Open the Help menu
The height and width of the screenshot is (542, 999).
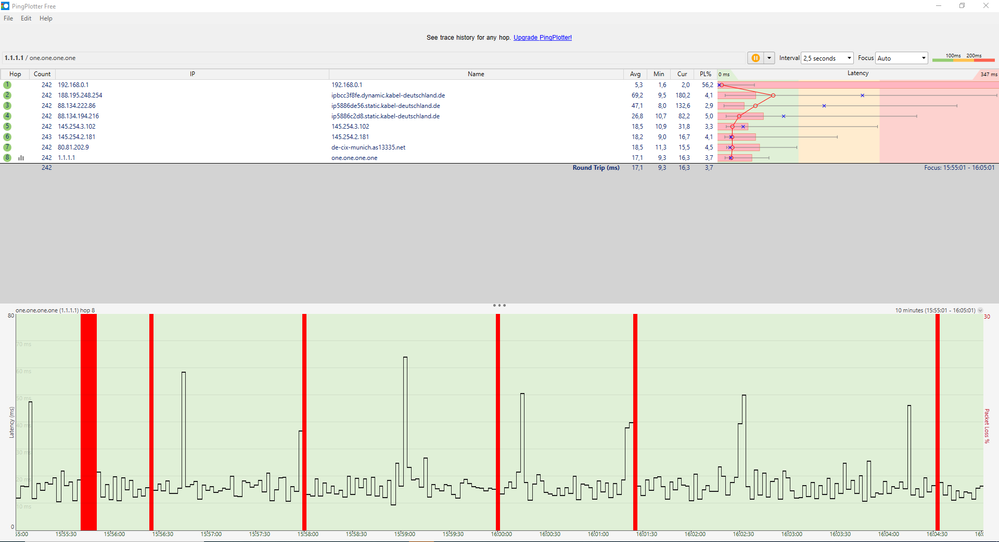point(46,18)
